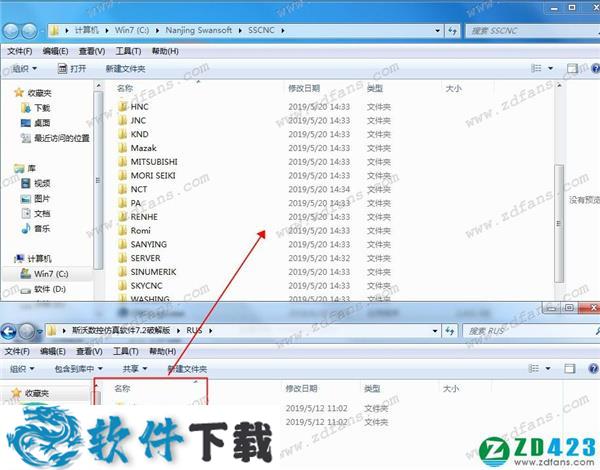Select 软件 (D:) drive in sidebar

pyautogui.click(x=43, y=289)
